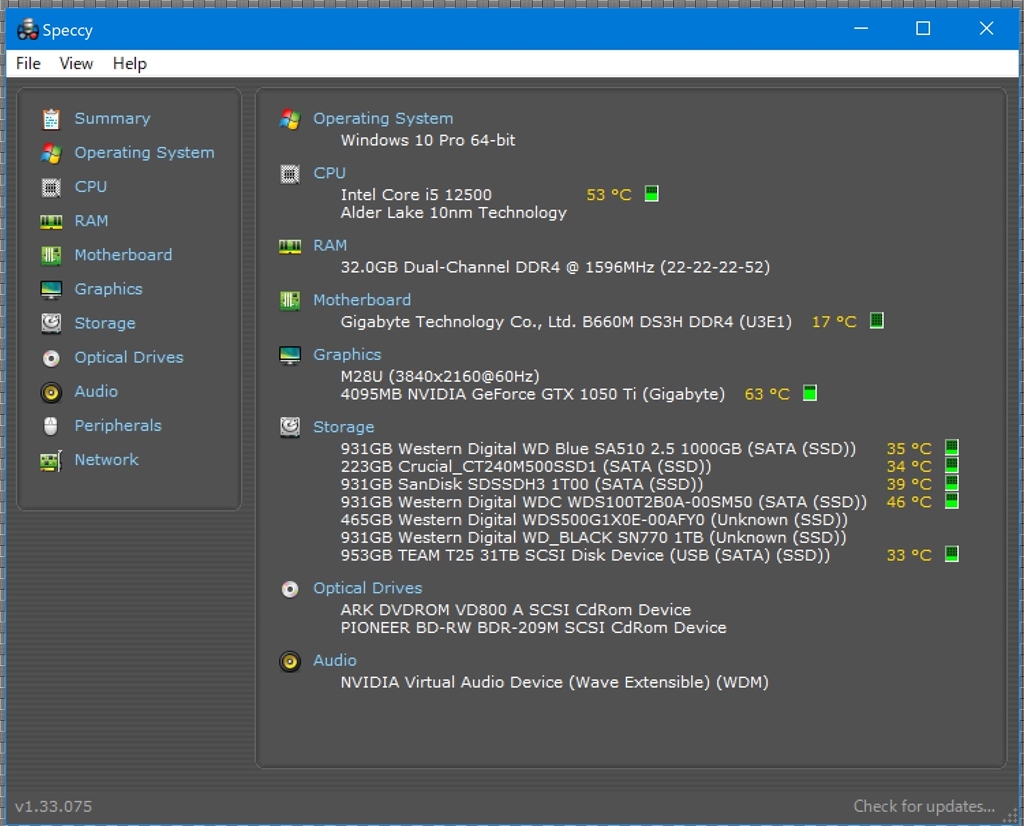Open the View menu
This screenshot has height=826, width=1024.
(76, 63)
